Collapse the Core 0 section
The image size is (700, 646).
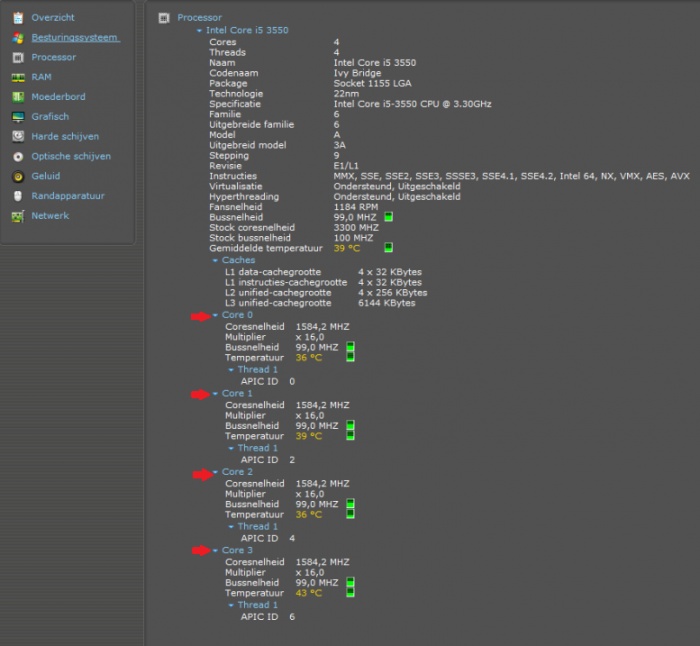click(215, 315)
